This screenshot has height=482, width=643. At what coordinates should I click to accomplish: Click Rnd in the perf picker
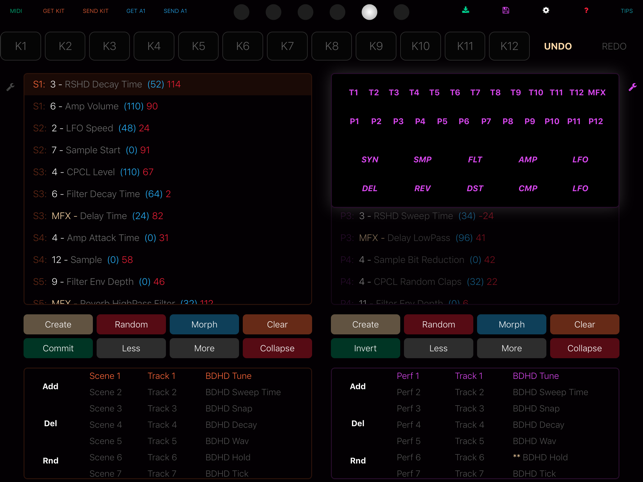point(358,461)
